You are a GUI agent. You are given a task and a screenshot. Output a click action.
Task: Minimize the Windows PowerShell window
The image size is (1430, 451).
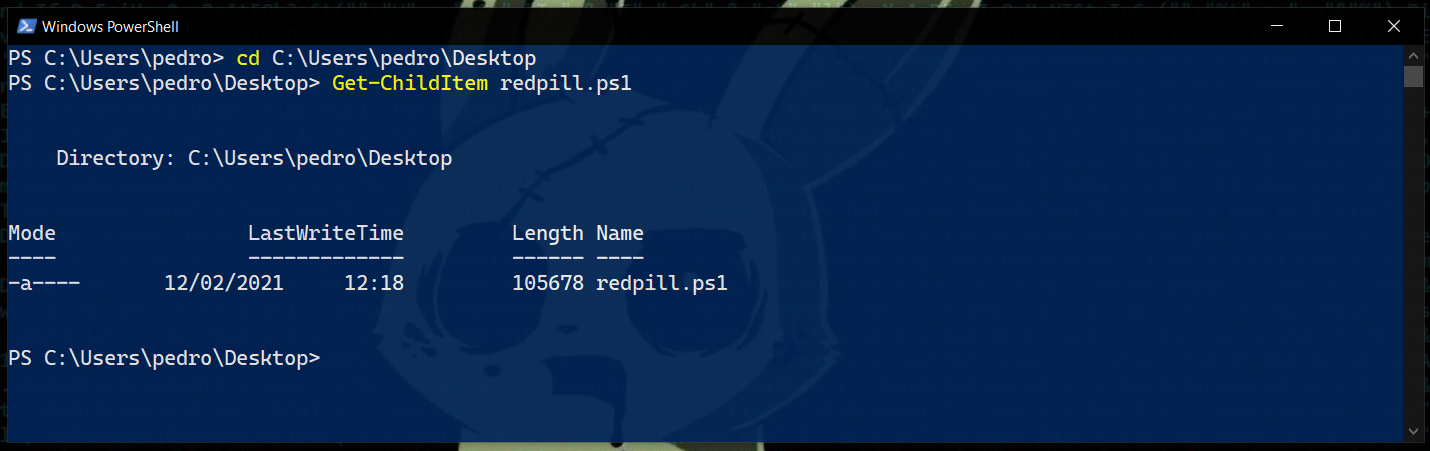[x=1274, y=27]
